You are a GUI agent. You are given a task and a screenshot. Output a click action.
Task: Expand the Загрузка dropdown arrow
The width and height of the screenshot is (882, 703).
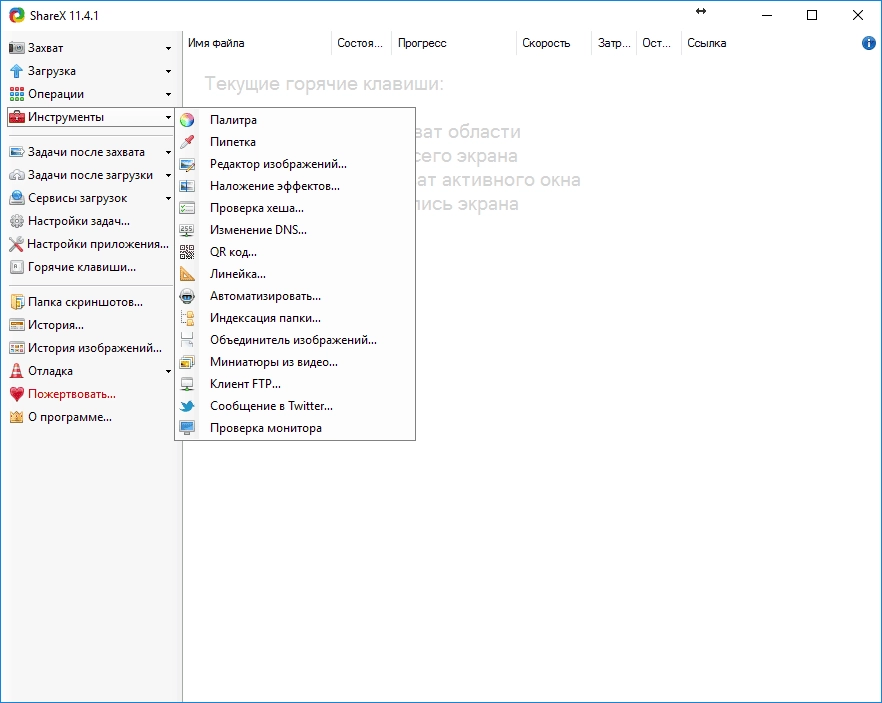point(168,71)
